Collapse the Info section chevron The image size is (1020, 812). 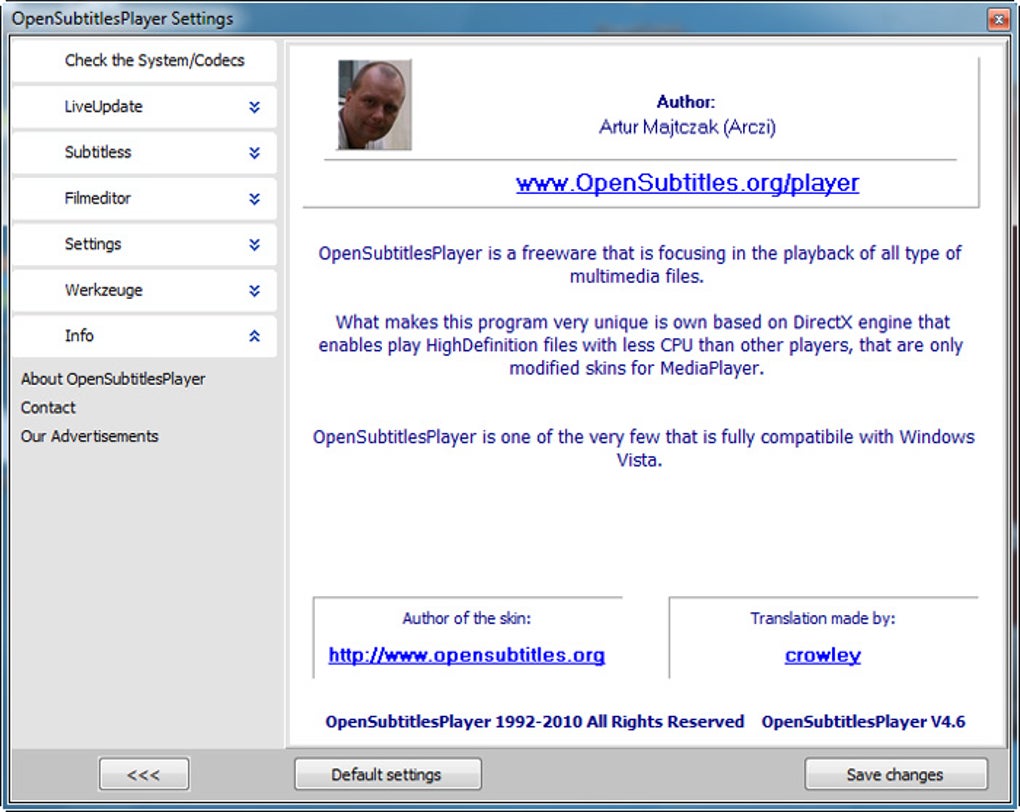pyautogui.click(x=254, y=336)
